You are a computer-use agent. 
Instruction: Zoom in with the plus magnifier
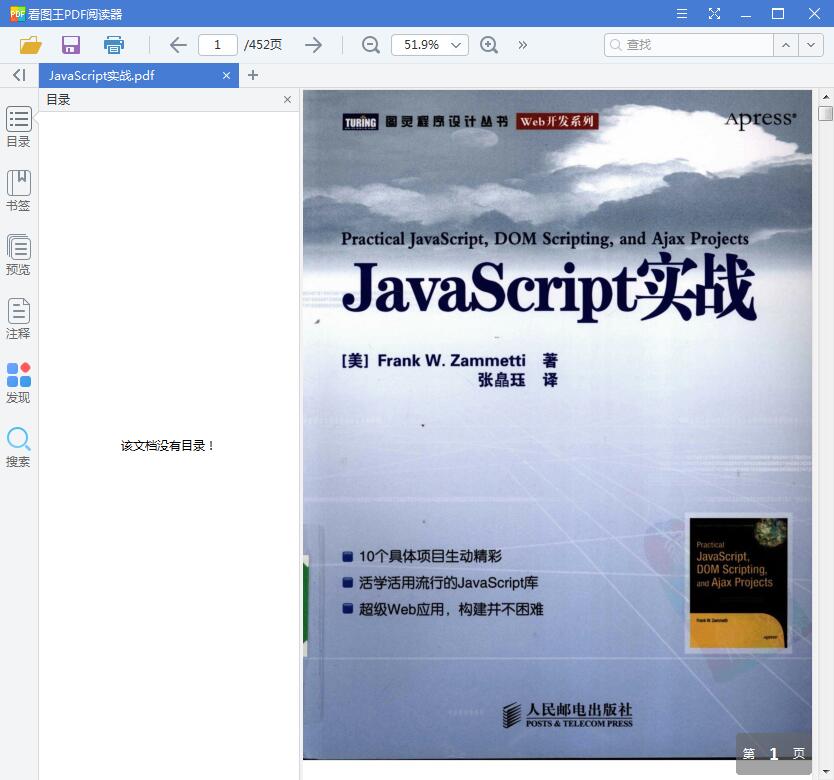coord(489,45)
